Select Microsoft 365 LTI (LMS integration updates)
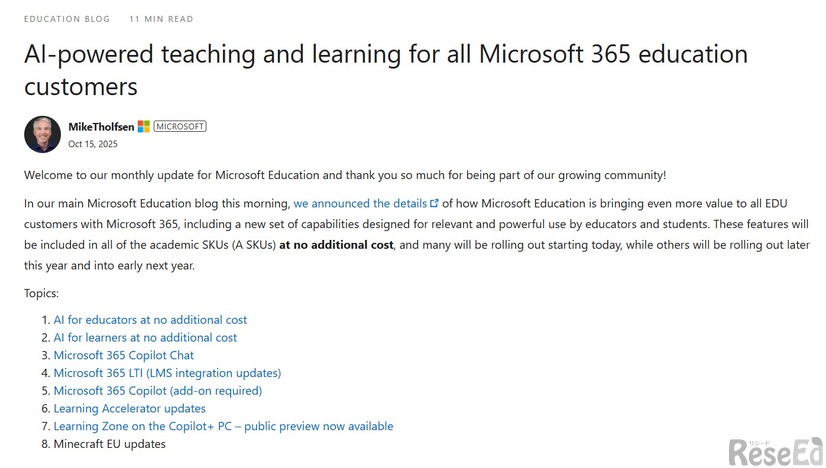Screen dimensions: 826x468 (x=167, y=373)
